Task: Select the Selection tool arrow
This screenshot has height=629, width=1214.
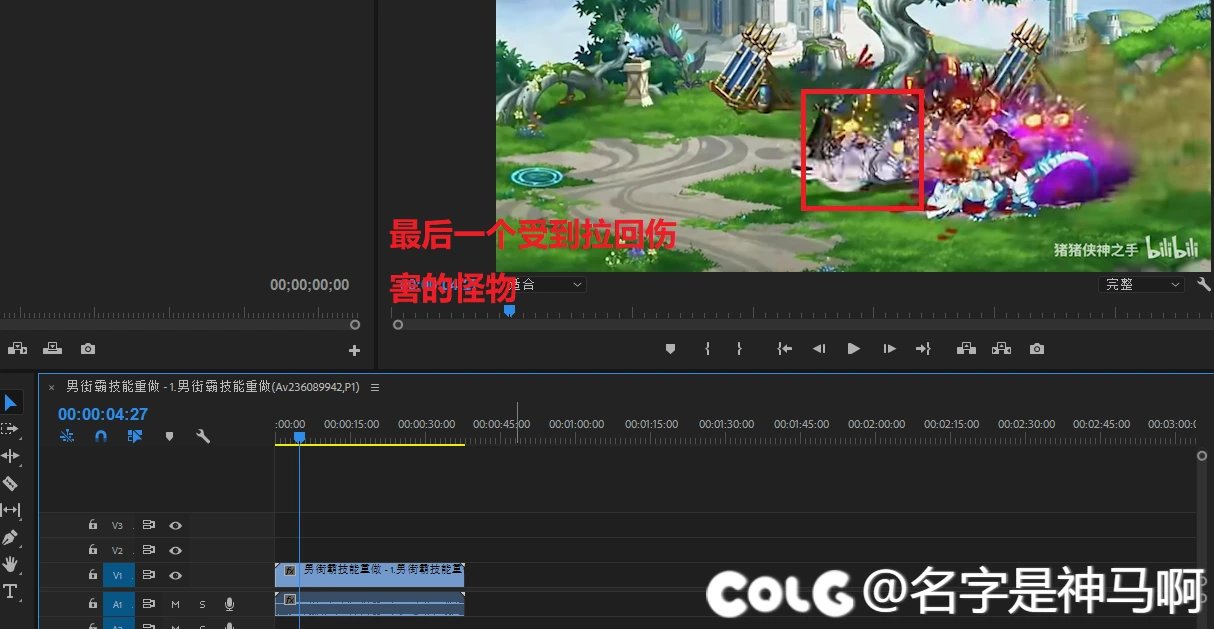Action: point(10,403)
